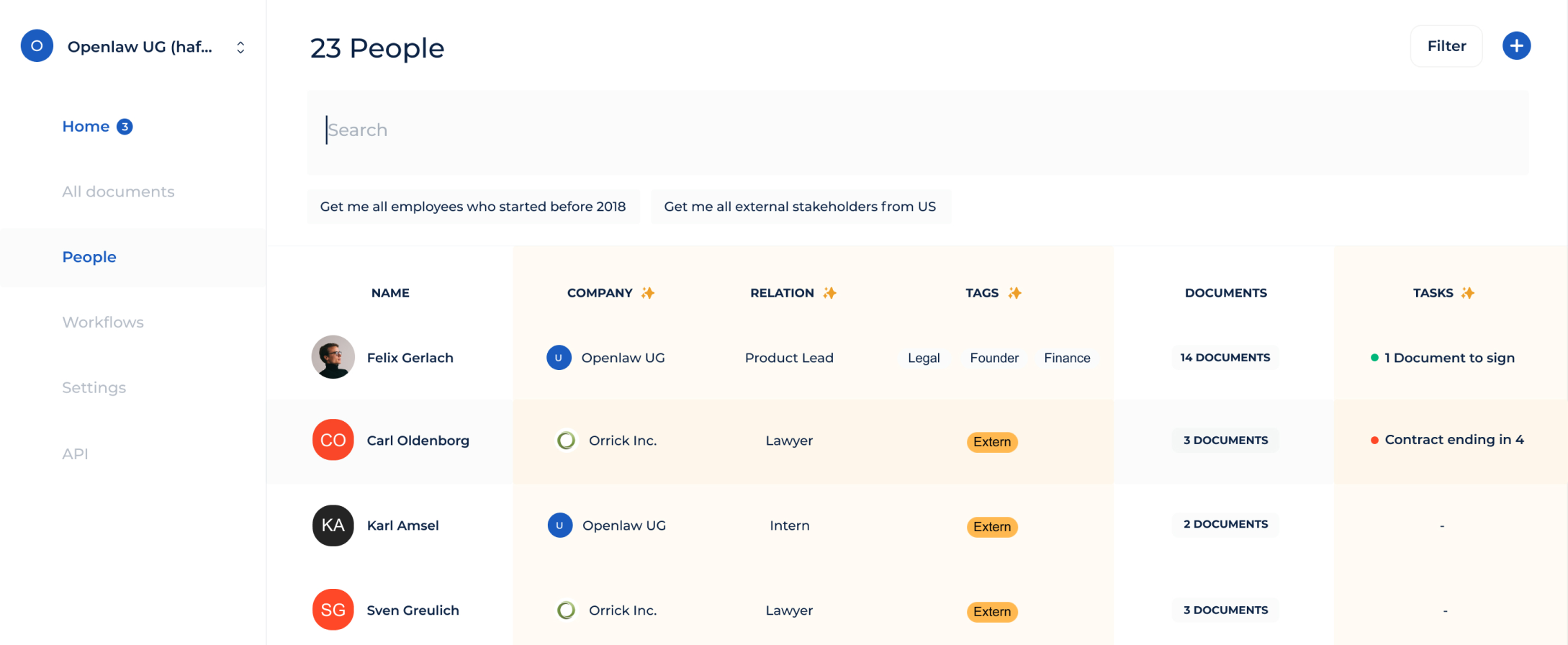
Task: Click Felix Gerlach's profile photo
Action: 333,357
